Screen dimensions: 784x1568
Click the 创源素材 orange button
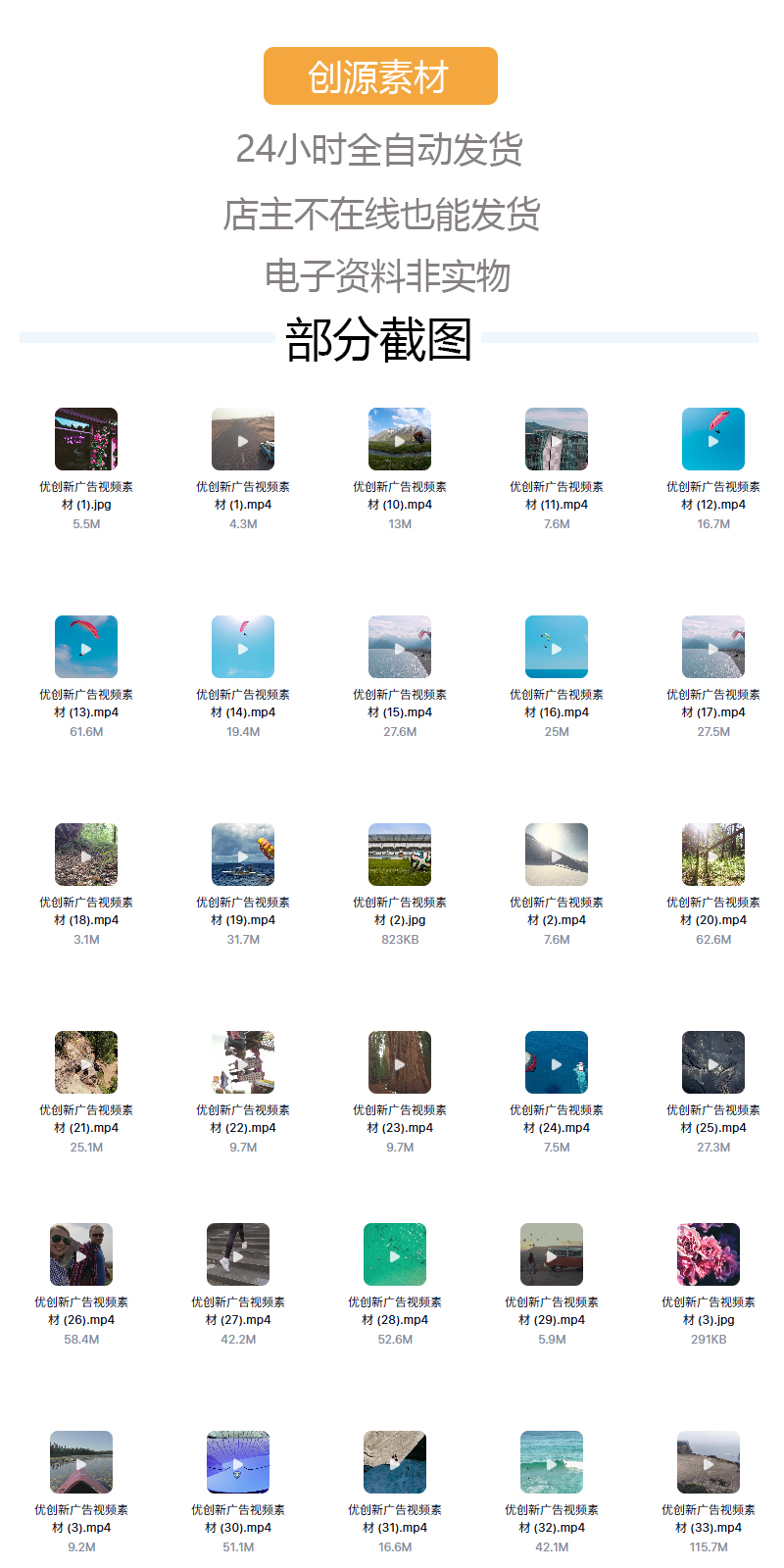pos(380,75)
